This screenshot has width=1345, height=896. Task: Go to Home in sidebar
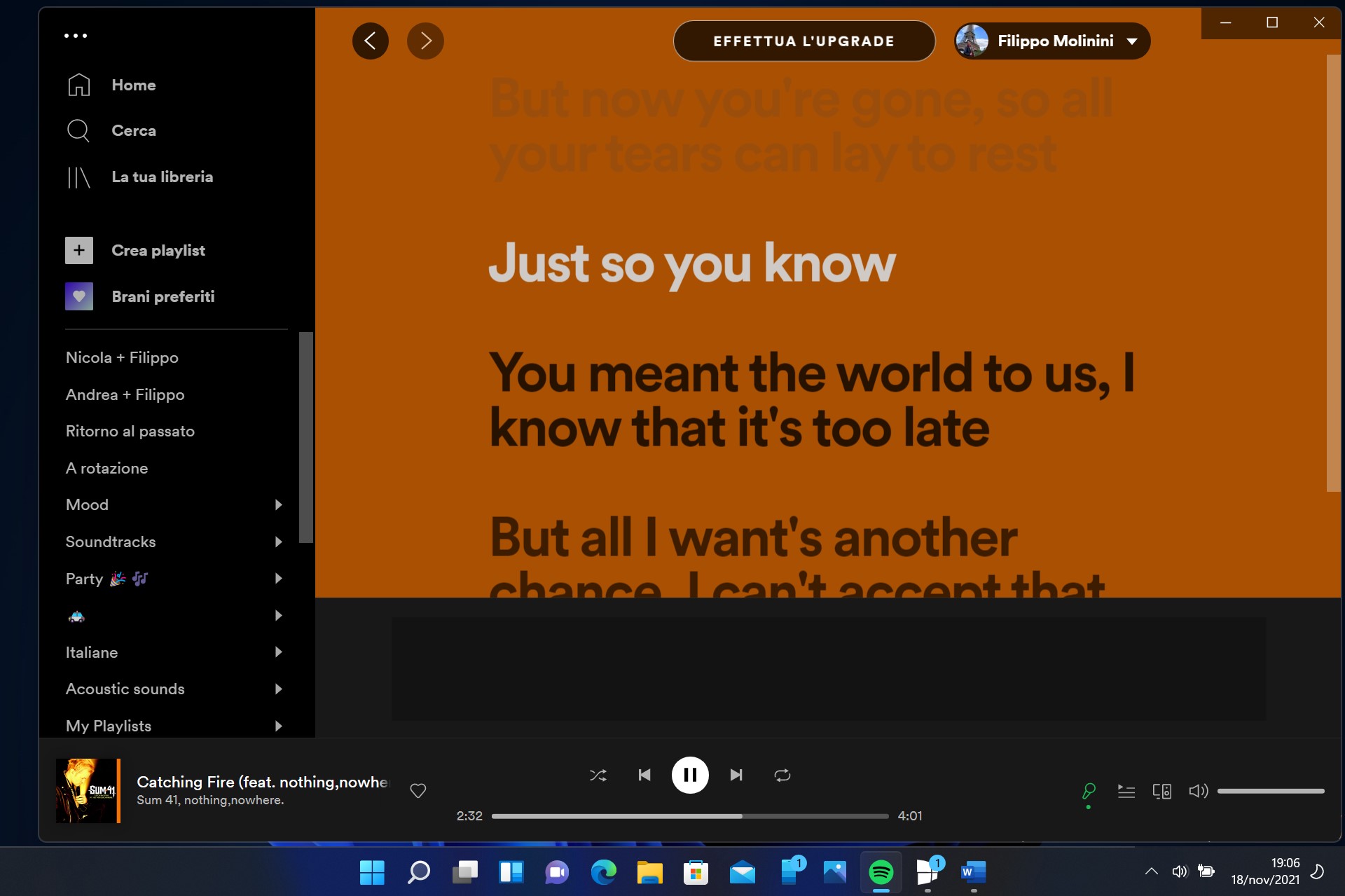(111, 85)
